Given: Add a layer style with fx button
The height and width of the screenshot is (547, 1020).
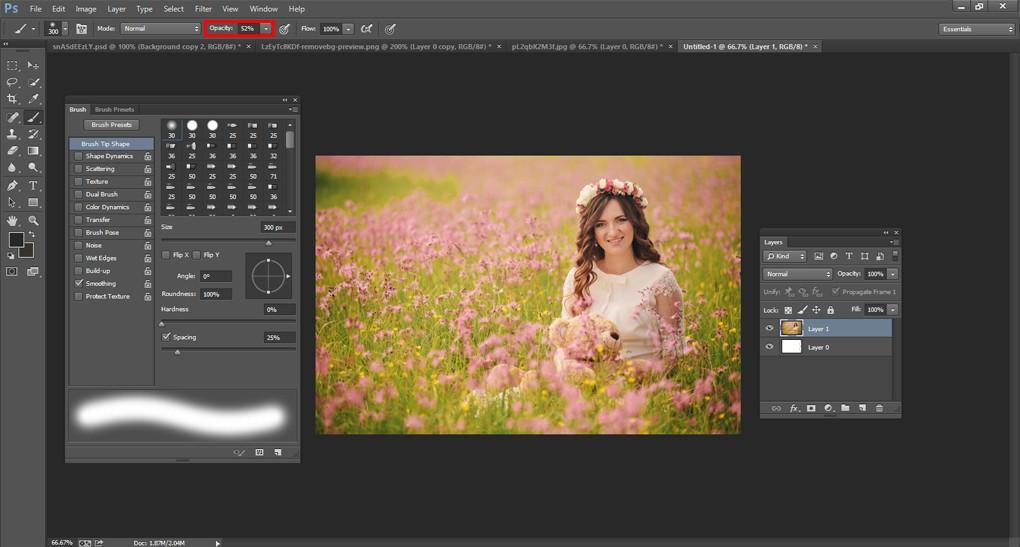Looking at the screenshot, I should (794, 408).
